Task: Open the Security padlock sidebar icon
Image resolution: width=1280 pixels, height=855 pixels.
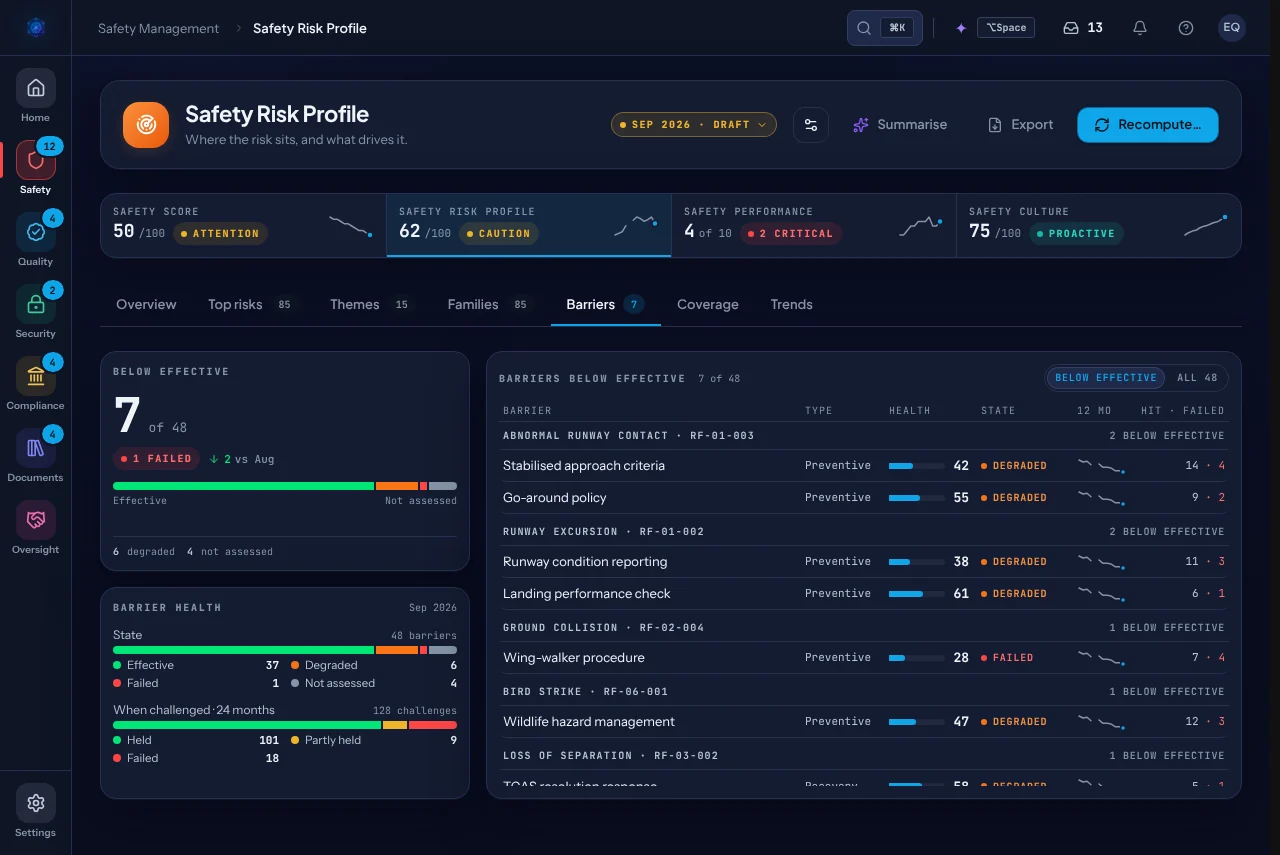Action: 35,304
